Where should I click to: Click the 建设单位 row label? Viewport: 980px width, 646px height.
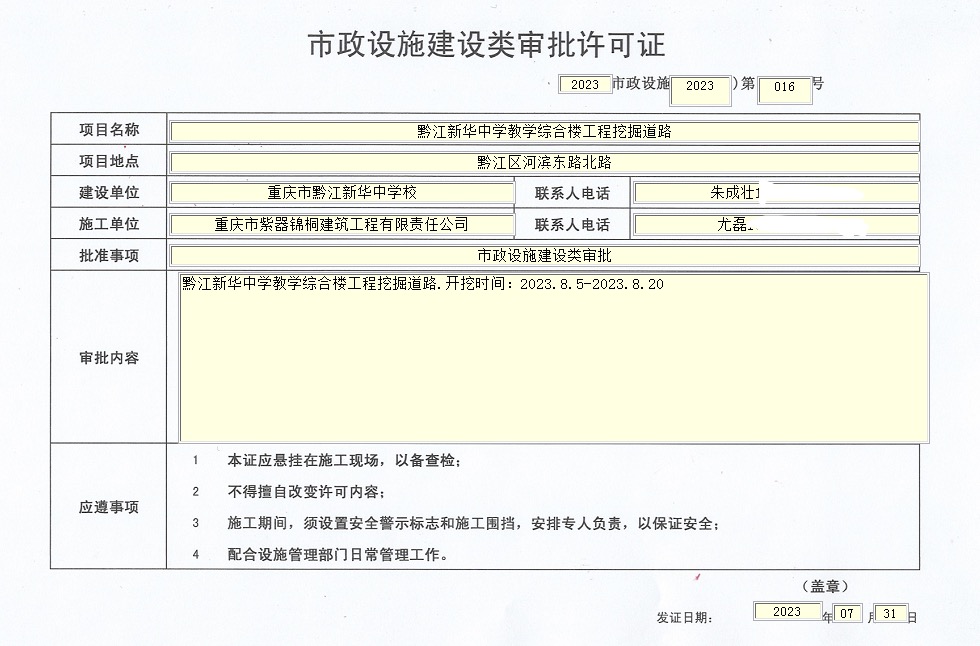(x=109, y=192)
